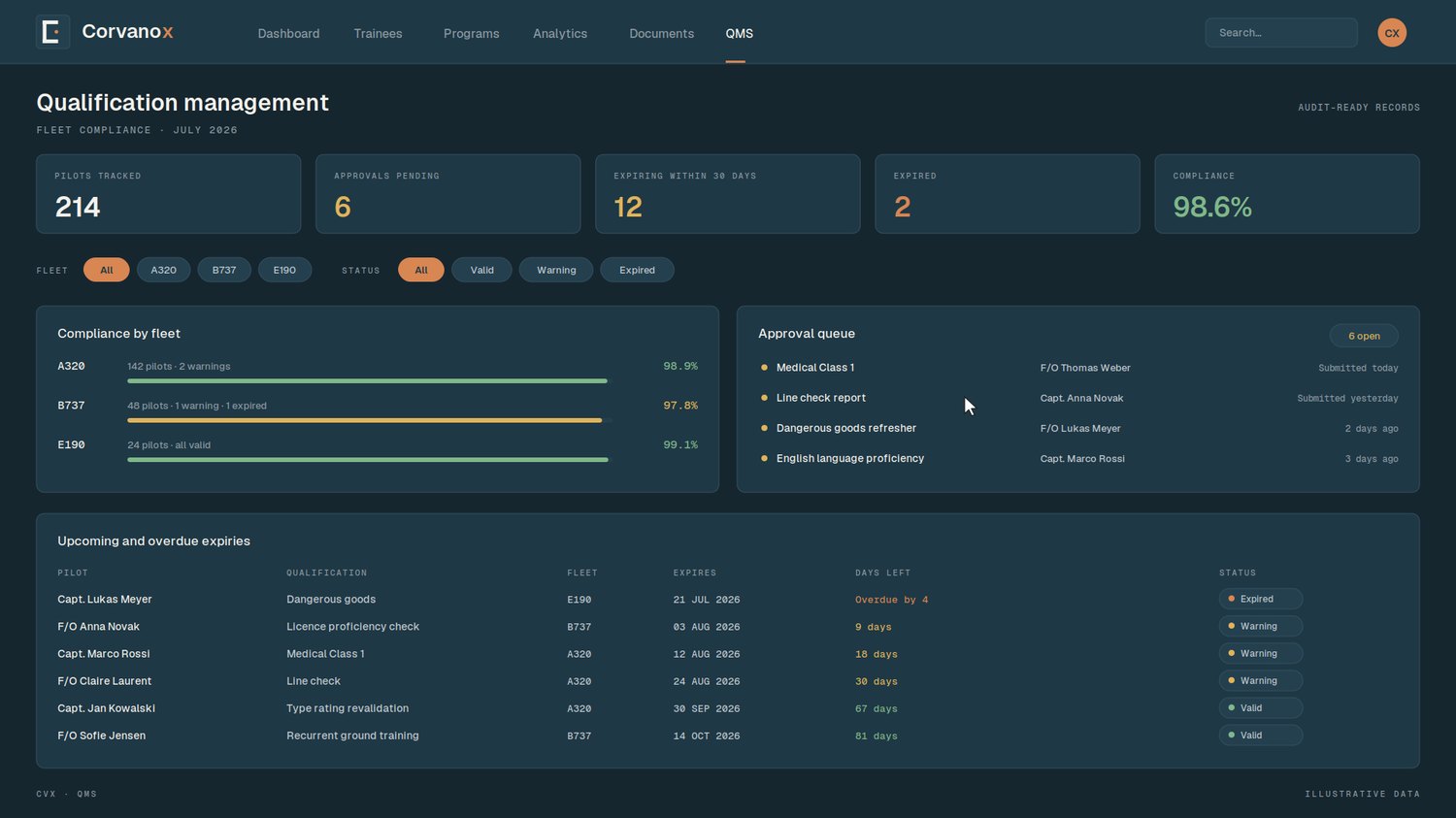Select the fleet filter All
Screen dimensions: 1456x818
(107, 270)
